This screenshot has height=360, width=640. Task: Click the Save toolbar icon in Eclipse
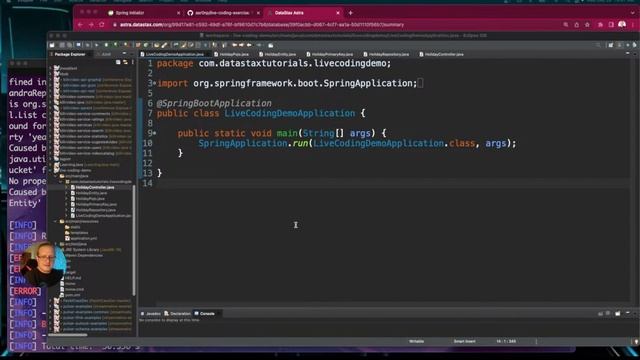click(62, 45)
